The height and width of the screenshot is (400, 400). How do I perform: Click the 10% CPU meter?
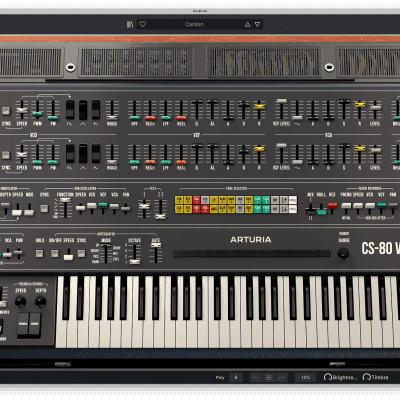click(x=305, y=377)
